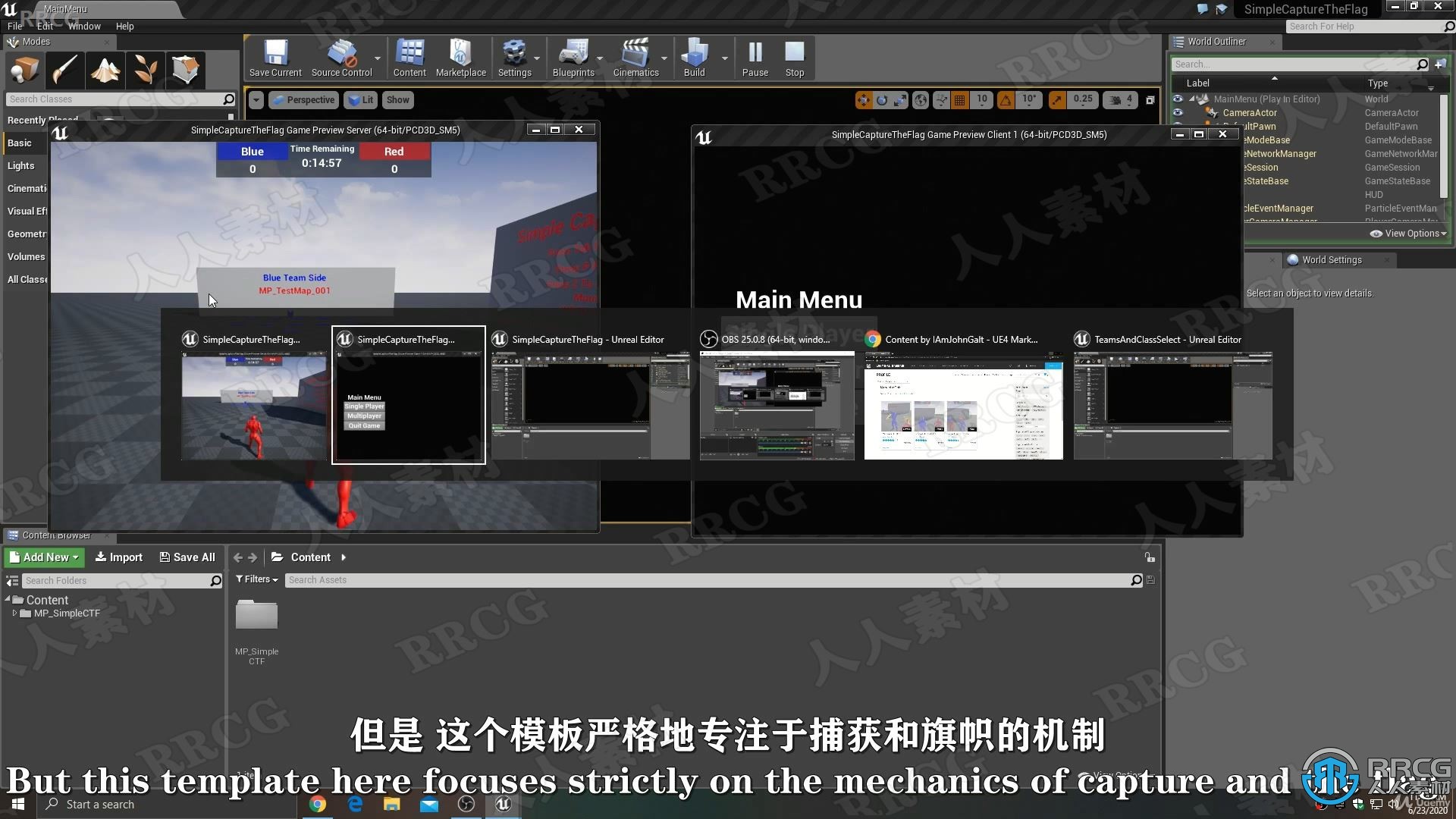Maximize or restore the viewport layout

[1150, 100]
